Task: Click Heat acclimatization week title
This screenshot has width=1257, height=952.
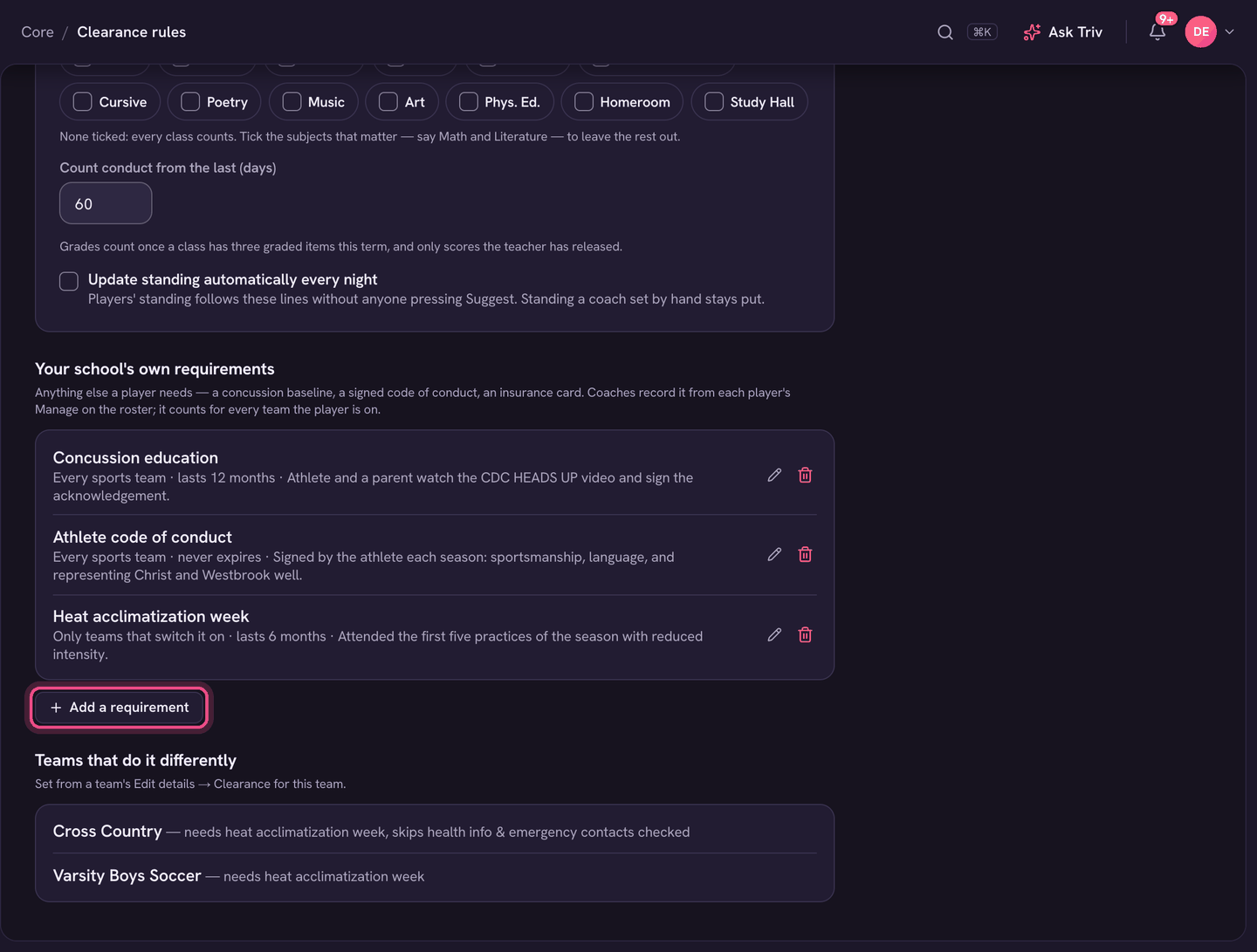Action: pyautogui.click(x=151, y=617)
